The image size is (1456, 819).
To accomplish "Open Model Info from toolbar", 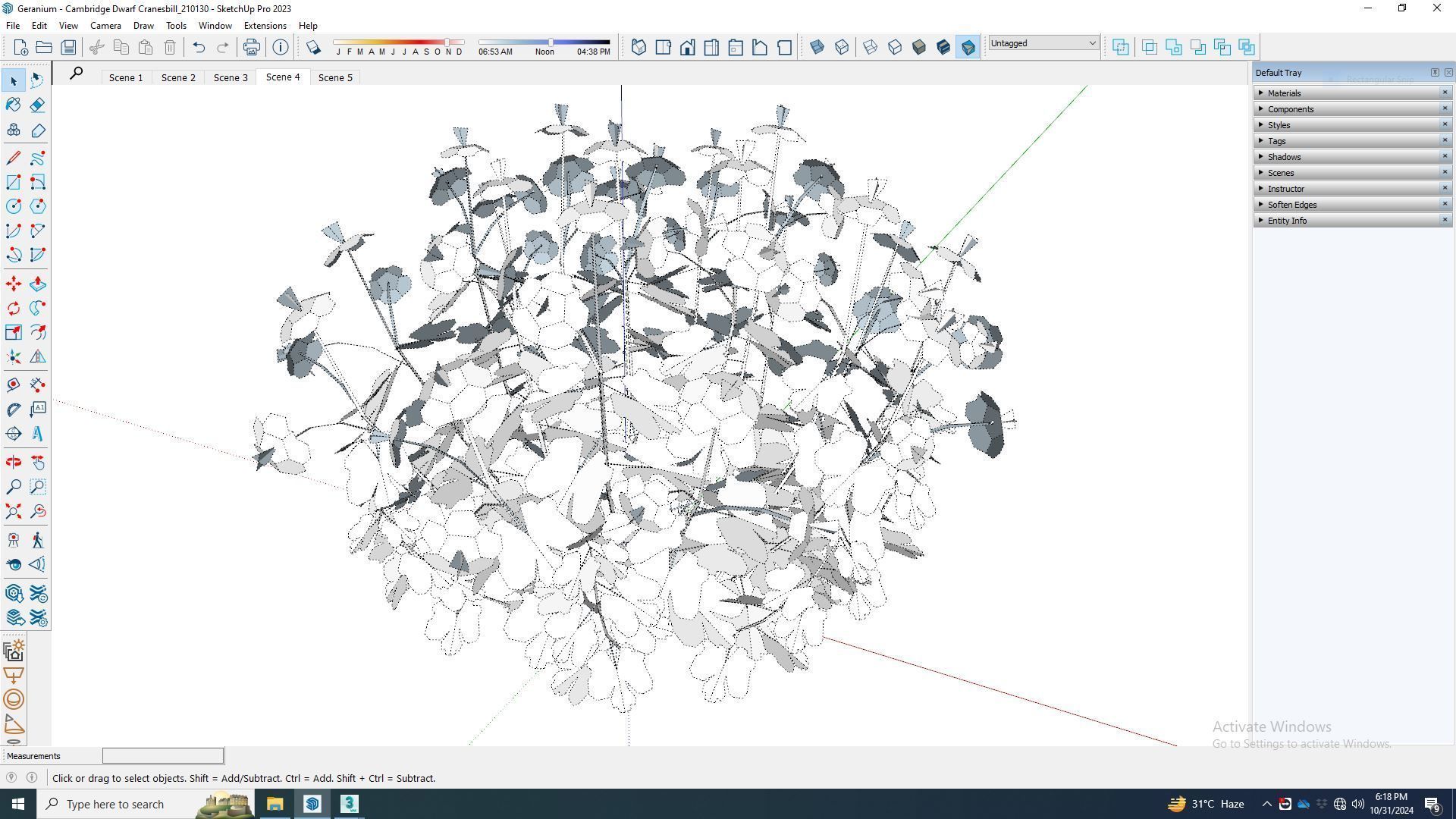I will (x=281, y=47).
